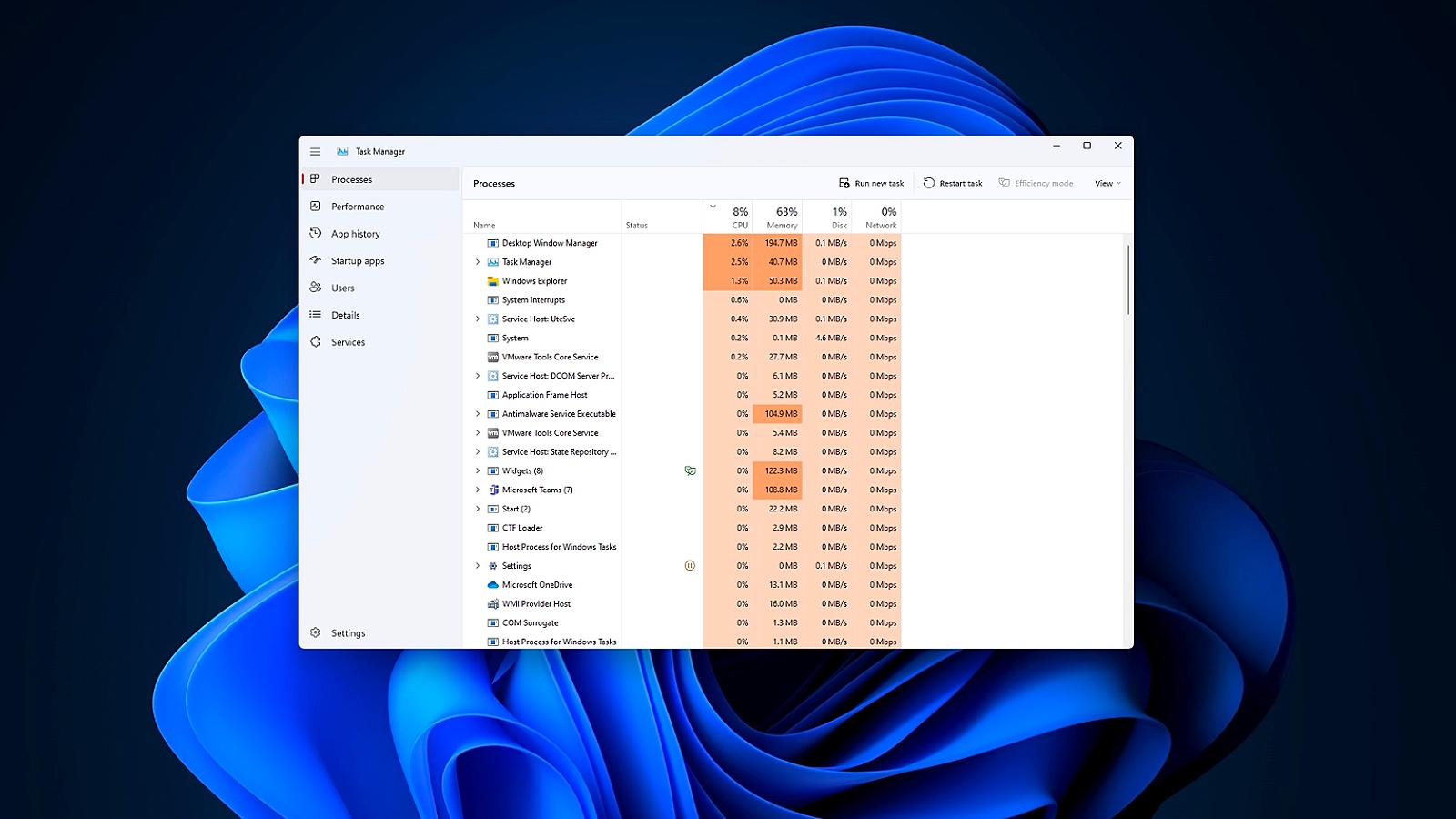Expand Microsoft Teams (7) group
The image size is (1456, 819).
tap(478, 490)
